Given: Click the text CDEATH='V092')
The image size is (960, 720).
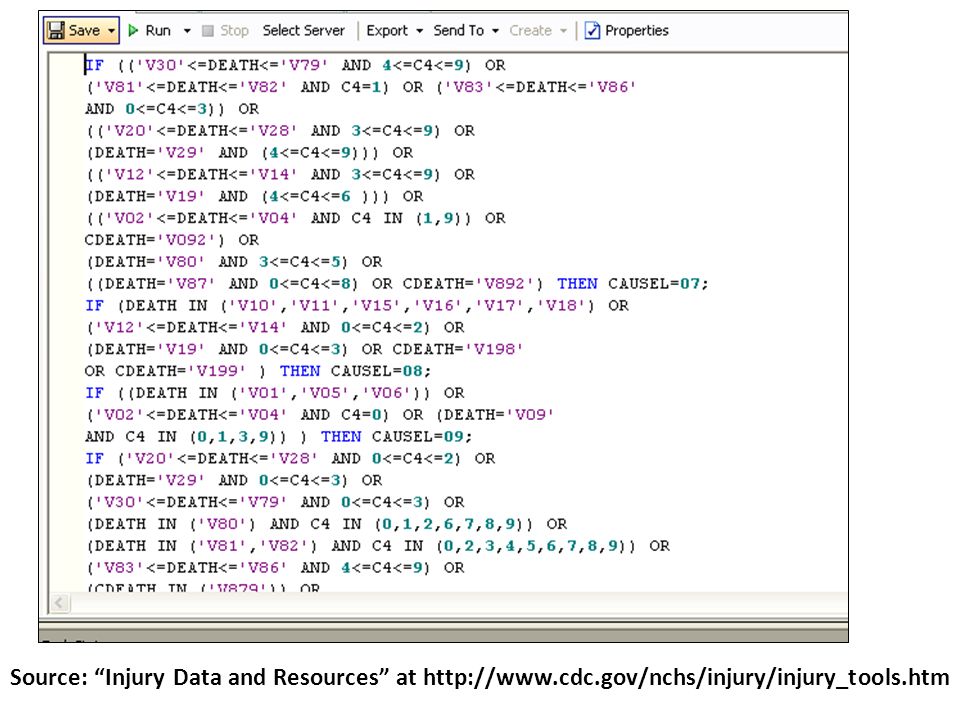Looking at the screenshot, I should tap(155, 240).
